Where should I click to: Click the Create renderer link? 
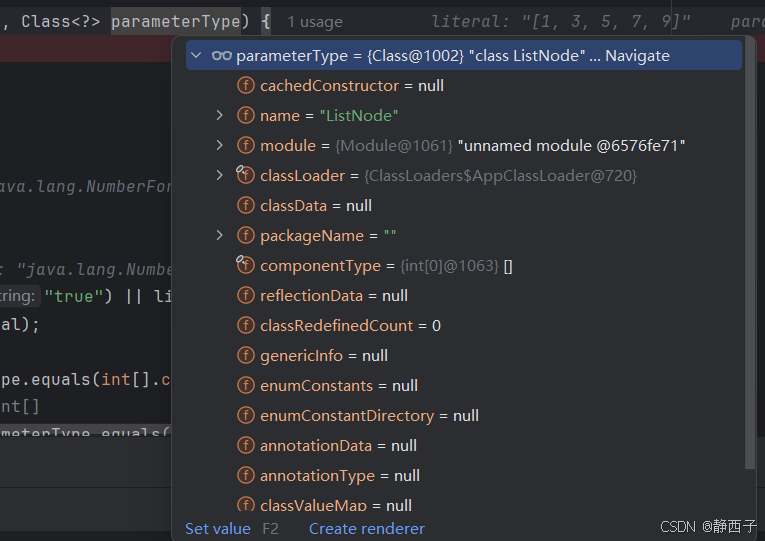coord(367,529)
